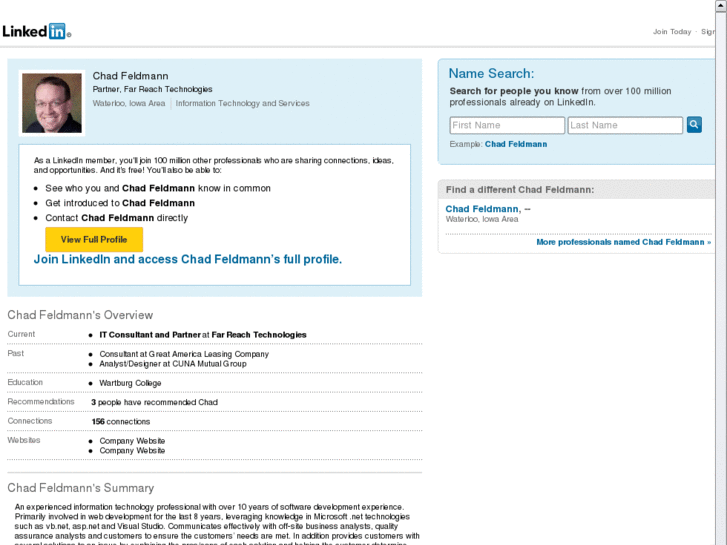Click the blue search magnifier button
The image size is (727, 545).
coord(694,125)
